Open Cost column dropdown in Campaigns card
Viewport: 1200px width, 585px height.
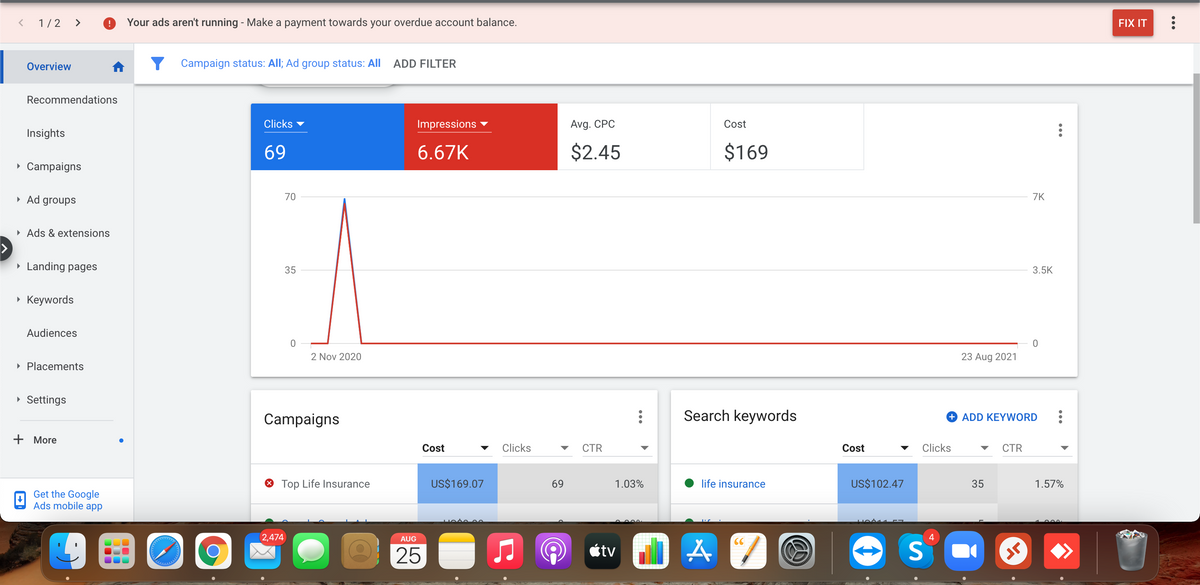click(485, 448)
